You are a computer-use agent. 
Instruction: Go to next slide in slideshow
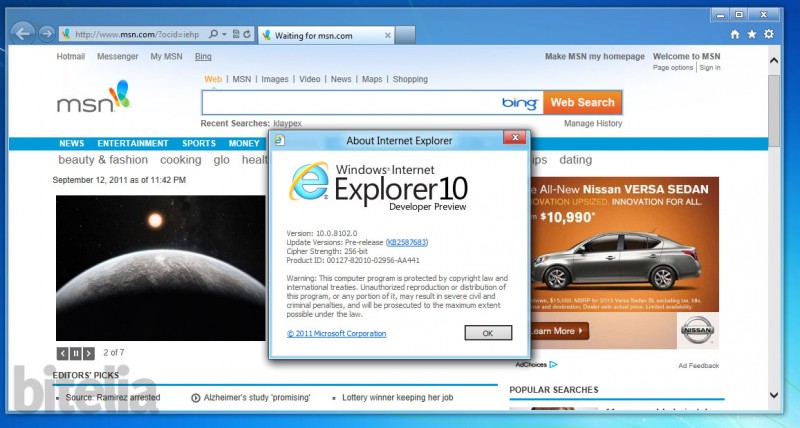[x=89, y=353]
